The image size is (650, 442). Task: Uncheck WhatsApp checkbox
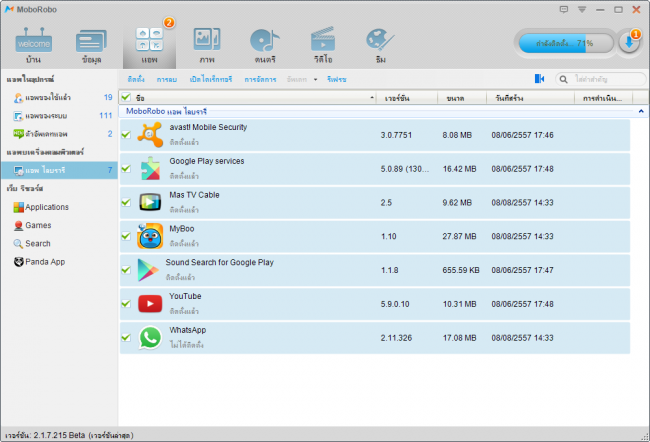[126, 338]
